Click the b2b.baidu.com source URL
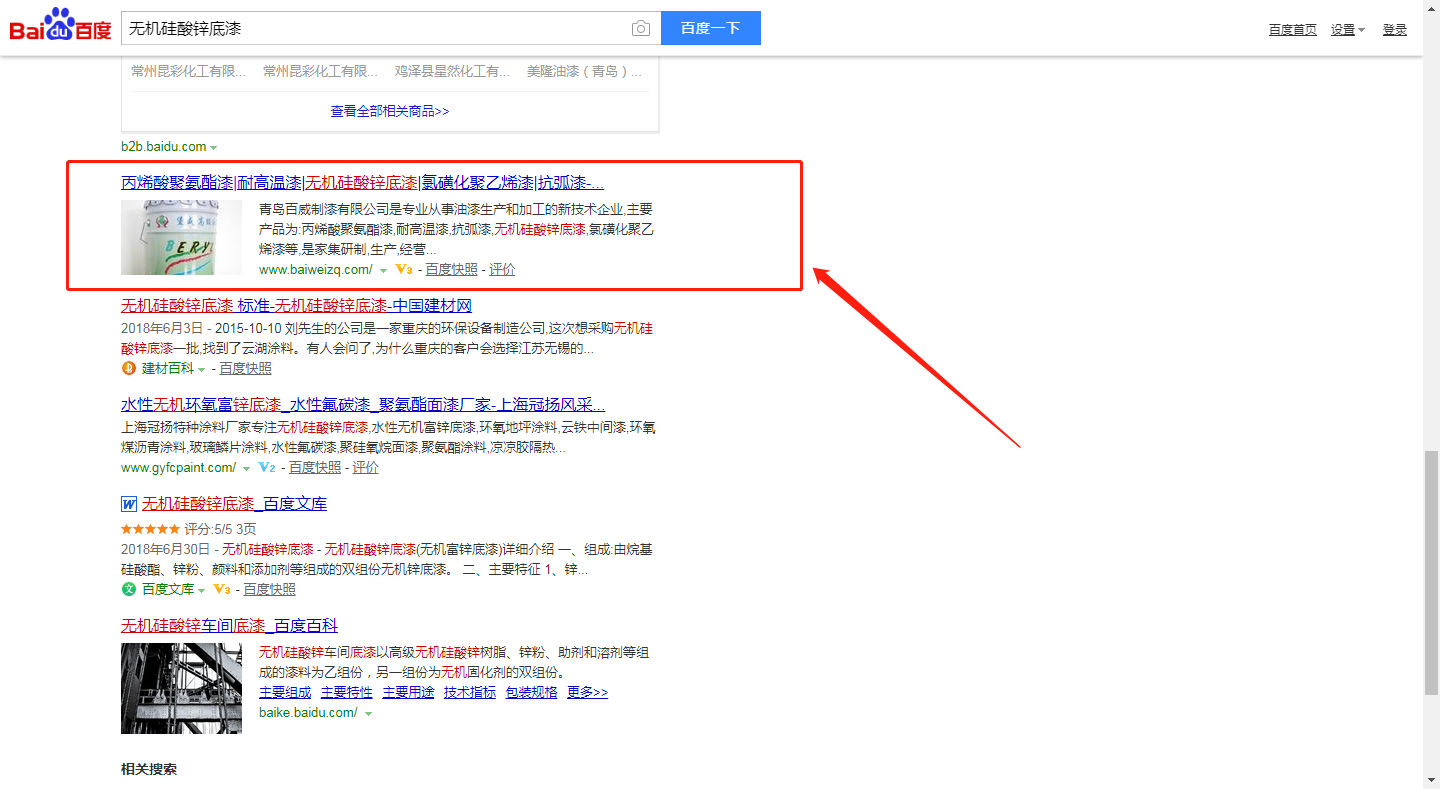Viewport: 1440px width, 789px height. (x=163, y=146)
